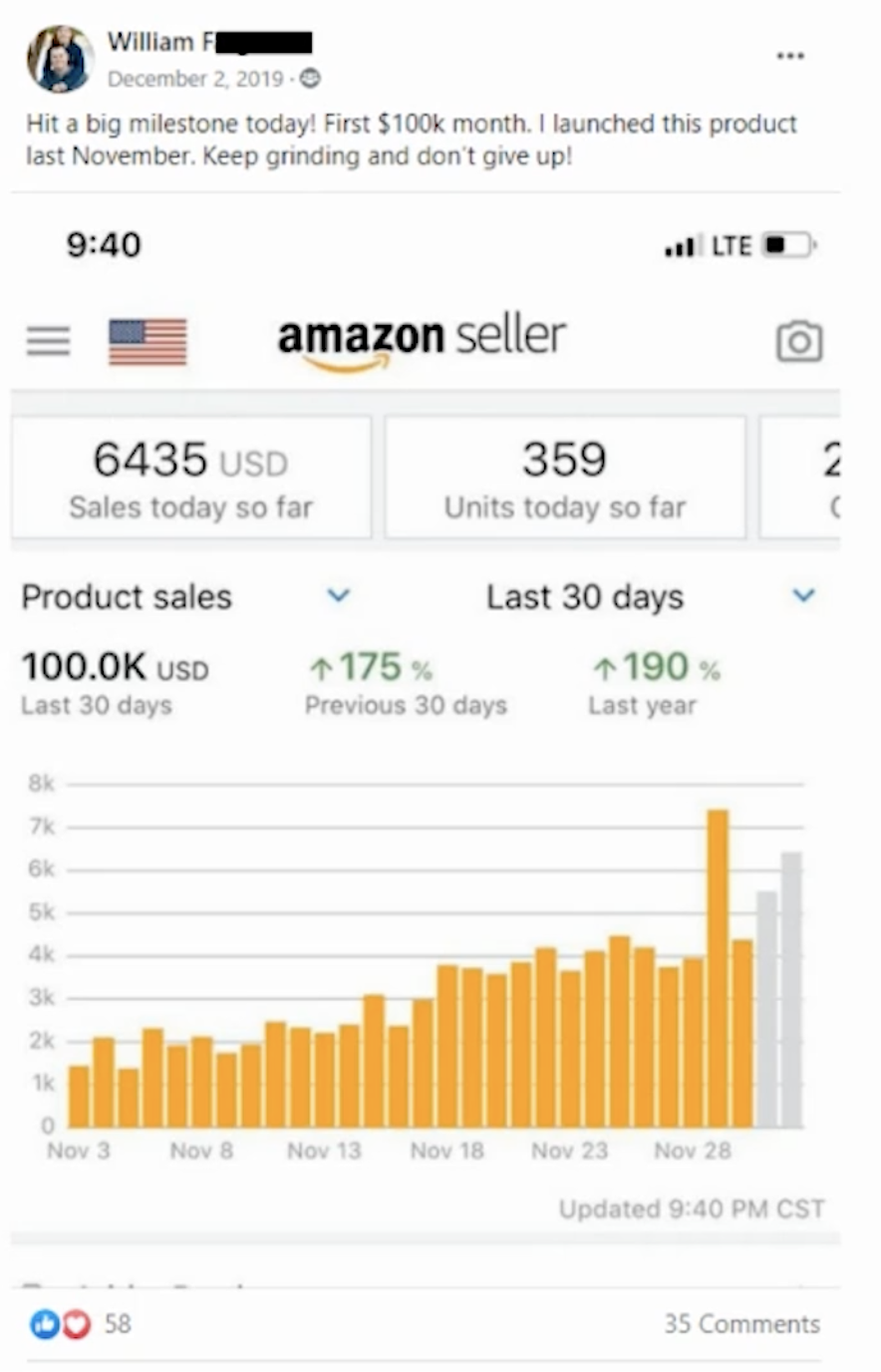Image resolution: width=881 pixels, height=1372 pixels.
Task: Open the 35 Comments link
Action: (x=741, y=1324)
